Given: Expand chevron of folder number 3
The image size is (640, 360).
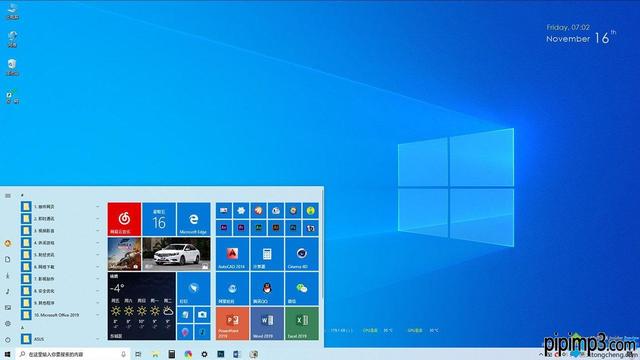Looking at the screenshot, I should 98,231.
